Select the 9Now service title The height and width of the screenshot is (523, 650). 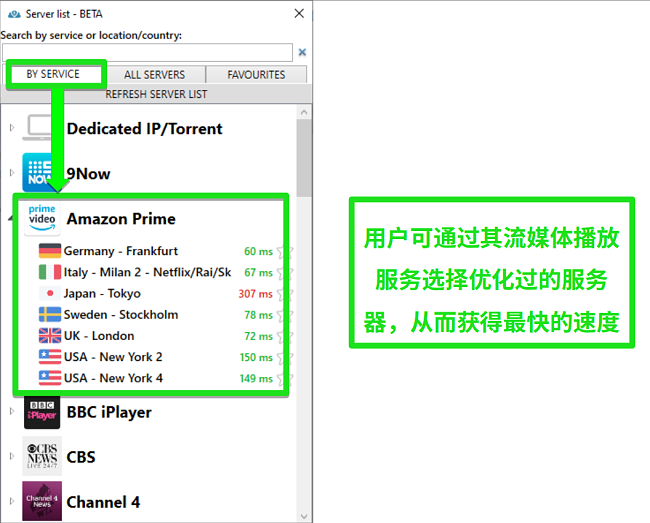click(x=88, y=174)
